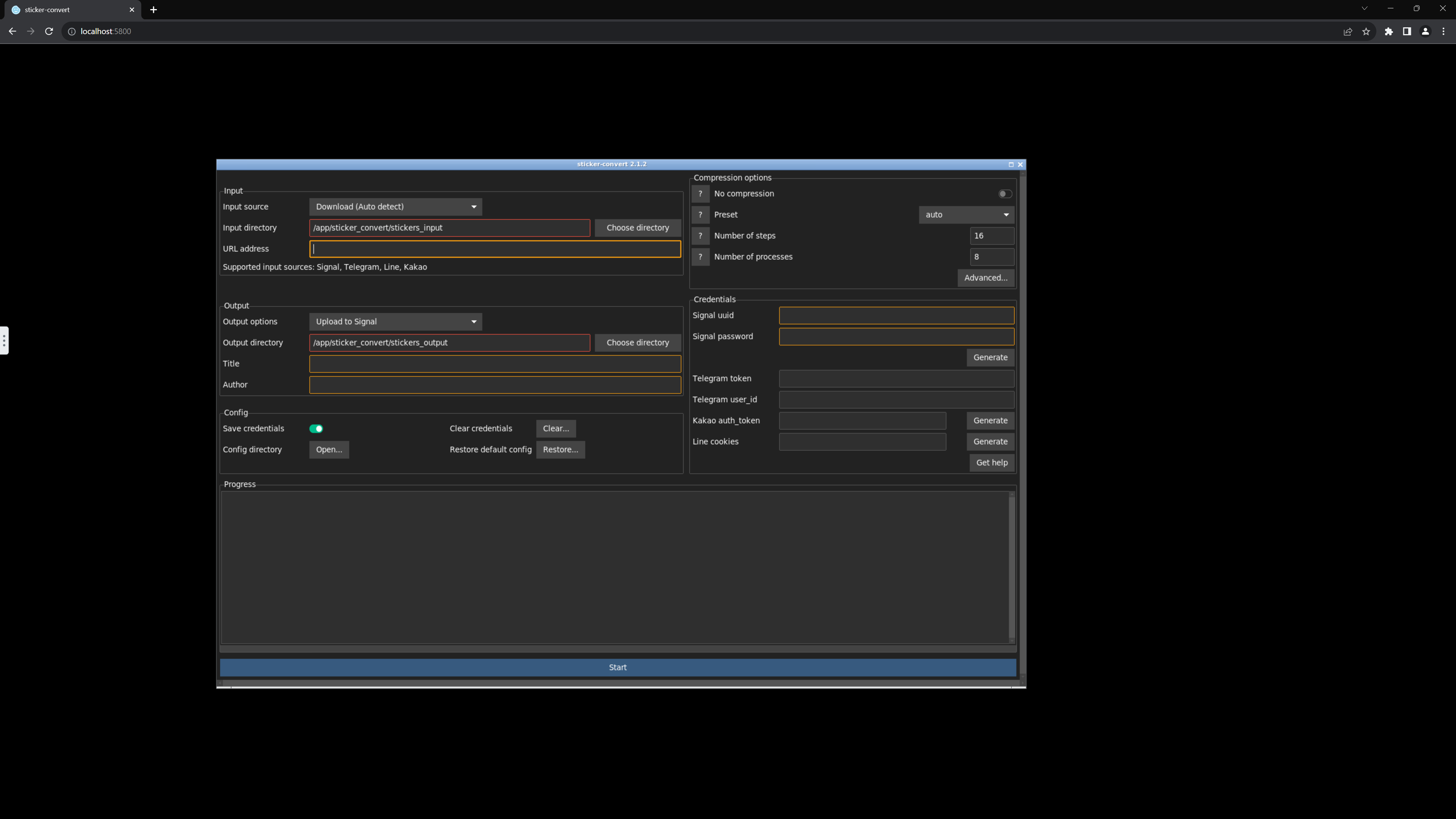Reload the page with browser refresh icon
The image size is (1456, 819).
coord(49,31)
